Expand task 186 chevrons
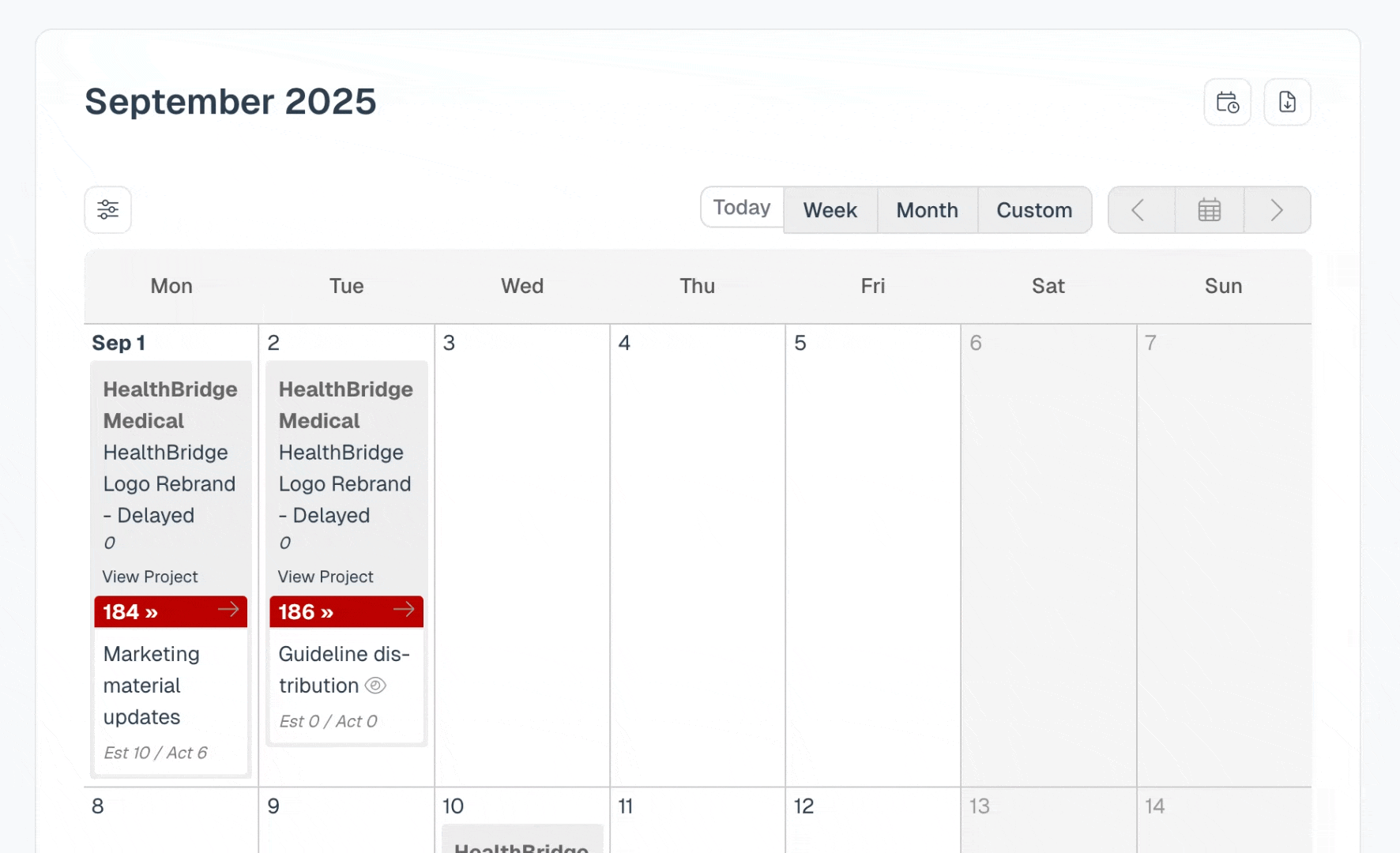 (x=327, y=613)
